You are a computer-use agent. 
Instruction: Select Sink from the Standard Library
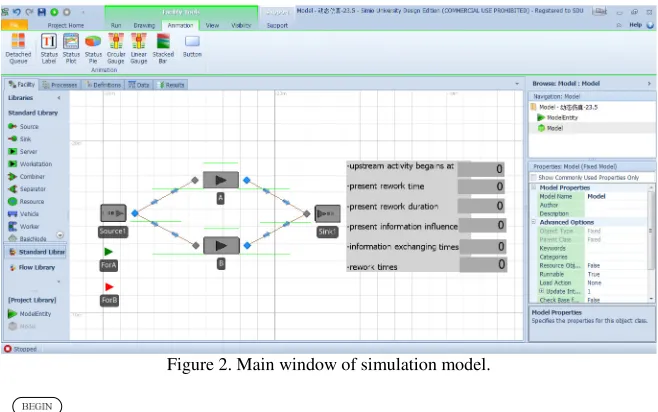point(20,139)
